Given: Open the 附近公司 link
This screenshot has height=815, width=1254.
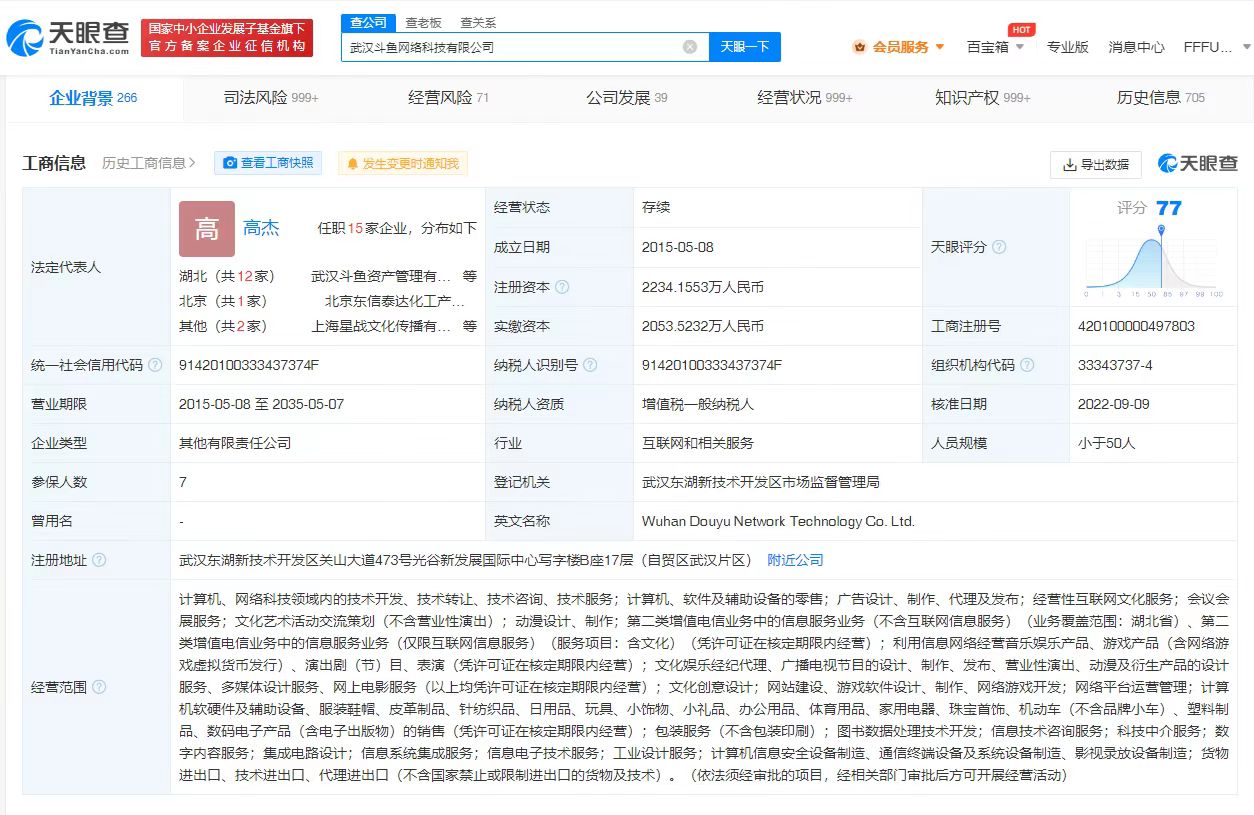Looking at the screenshot, I should [x=795, y=560].
